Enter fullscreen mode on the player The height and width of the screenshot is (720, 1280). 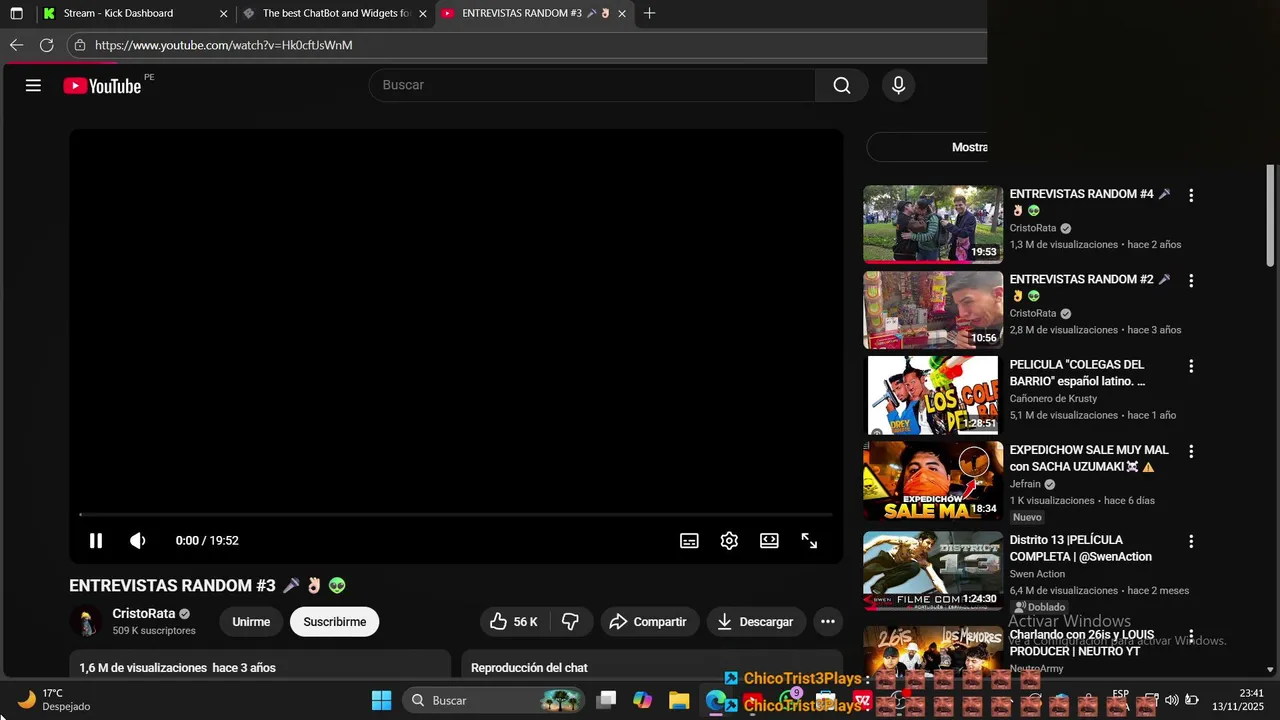tap(809, 540)
